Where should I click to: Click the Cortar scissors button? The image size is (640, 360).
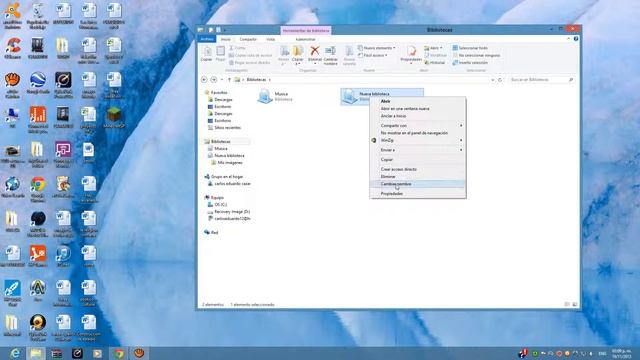(238, 48)
